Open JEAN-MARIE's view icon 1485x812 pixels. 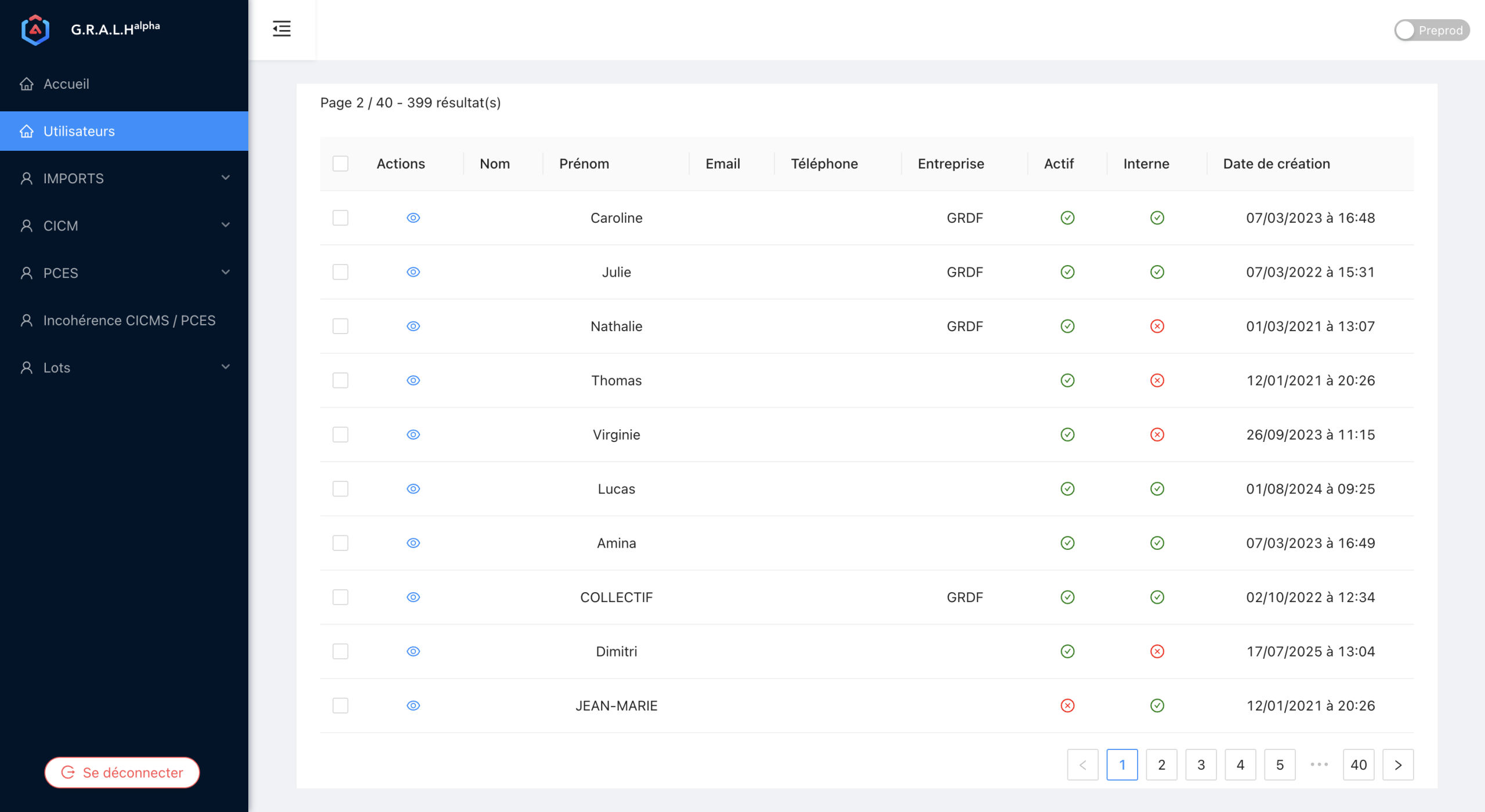pos(413,706)
